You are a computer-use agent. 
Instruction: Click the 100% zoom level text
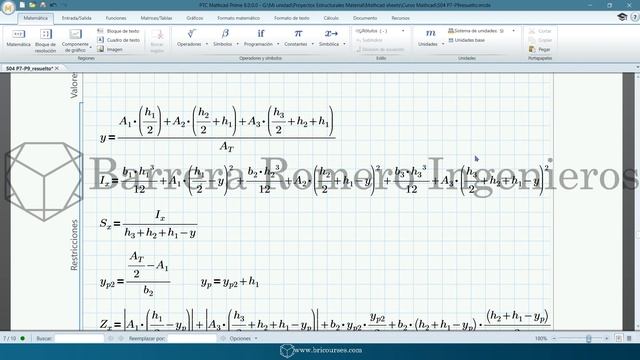coord(541,338)
